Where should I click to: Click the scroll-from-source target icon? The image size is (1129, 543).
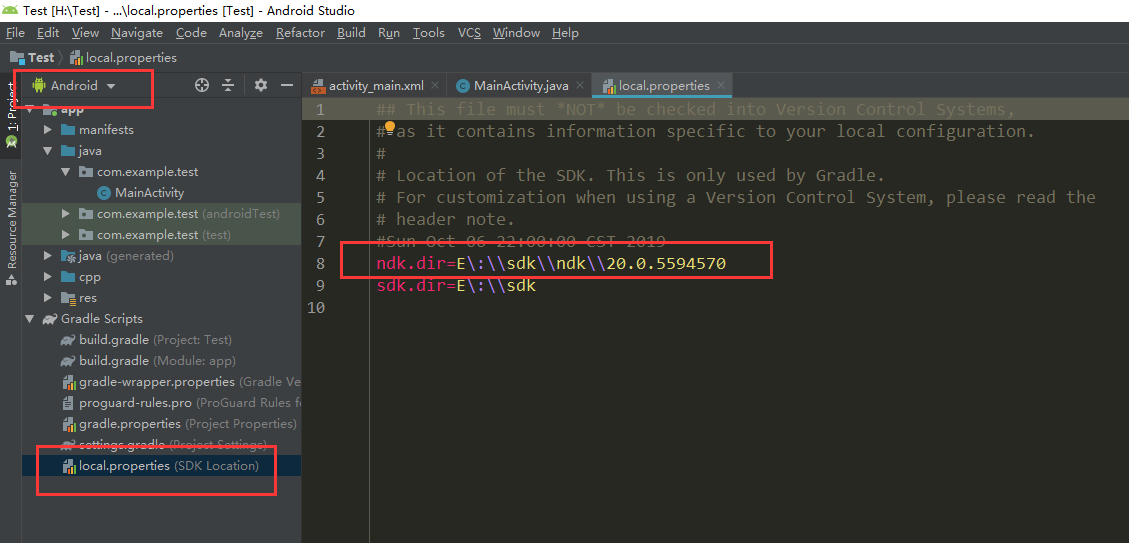[x=202, y=86]
